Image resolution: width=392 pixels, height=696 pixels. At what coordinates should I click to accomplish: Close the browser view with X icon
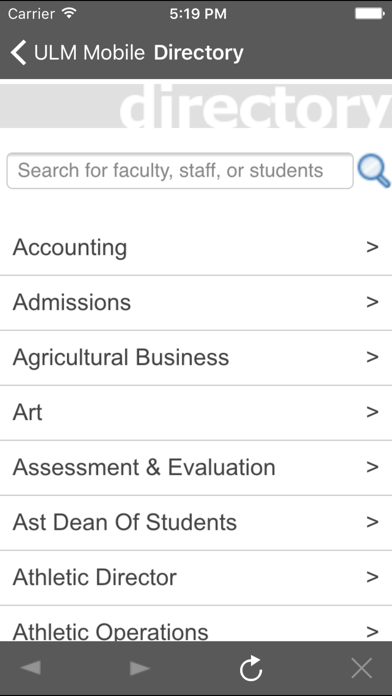pos(361,668)
